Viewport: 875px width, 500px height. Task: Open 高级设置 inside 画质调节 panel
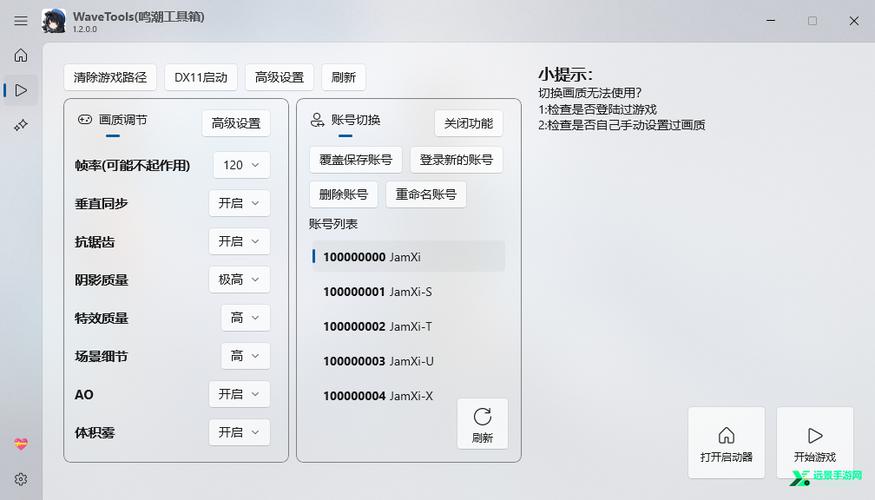(x=236, y=123)
